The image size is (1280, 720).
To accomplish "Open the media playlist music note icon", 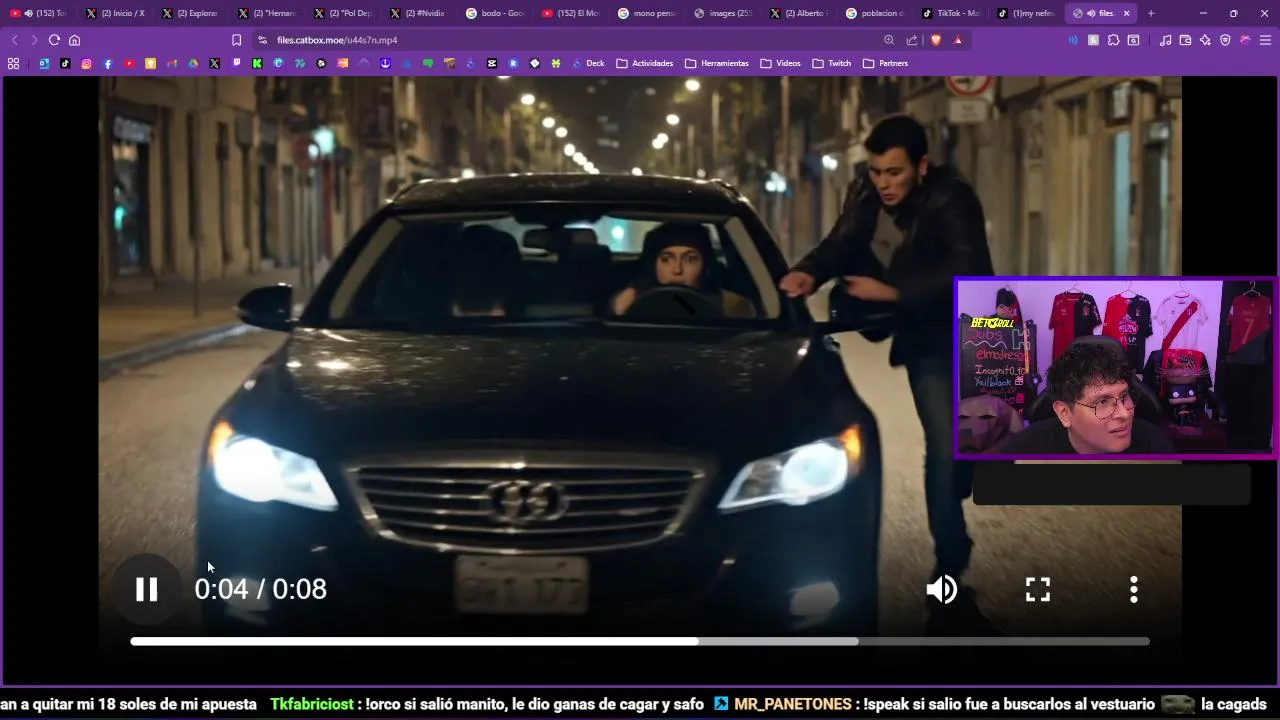I will [1165, 40].
